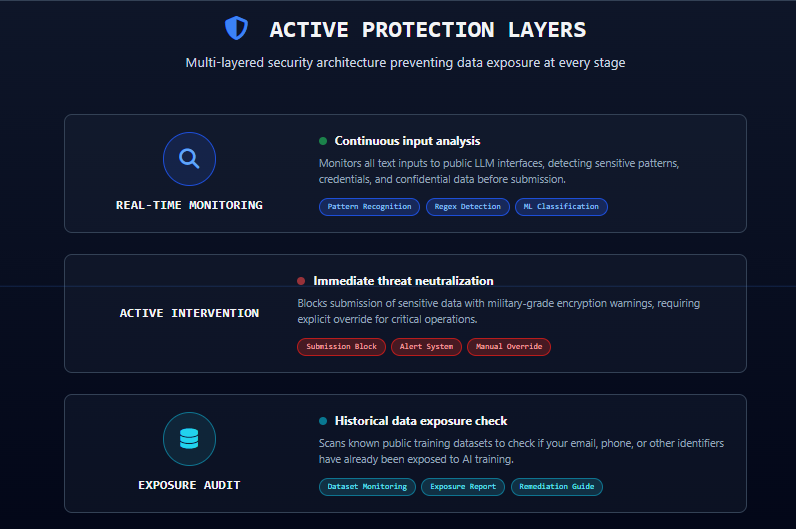Select the Submission Block tag
The width and height of the screenshot is (796, 529).
pyautogui.click(x=341, y=347)
